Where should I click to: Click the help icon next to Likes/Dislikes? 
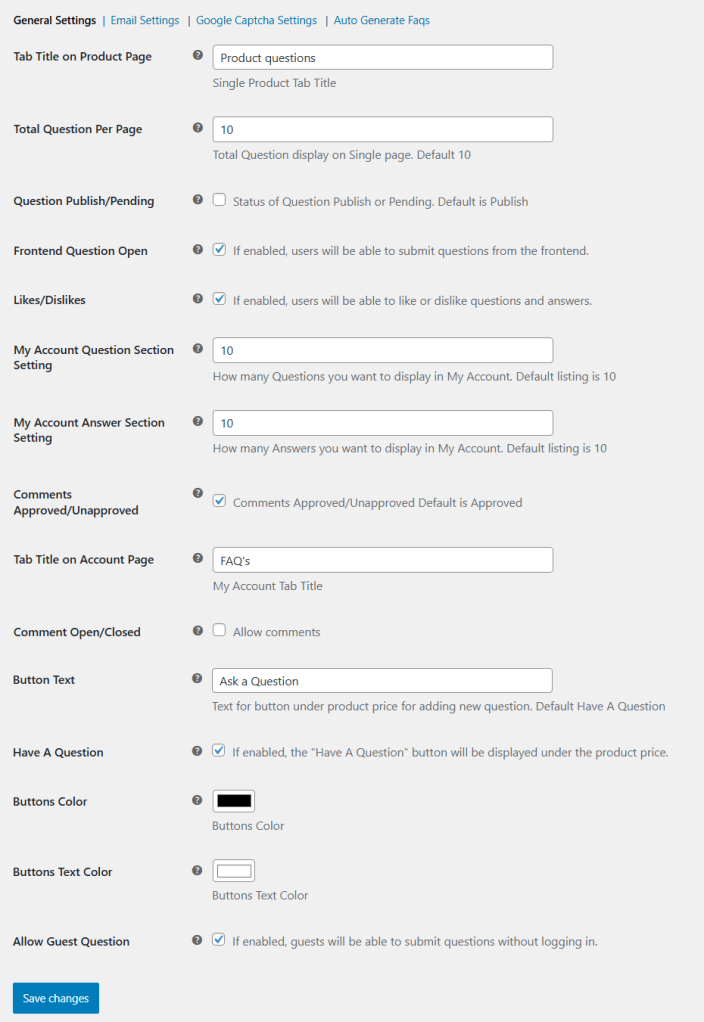click(197, 298)
